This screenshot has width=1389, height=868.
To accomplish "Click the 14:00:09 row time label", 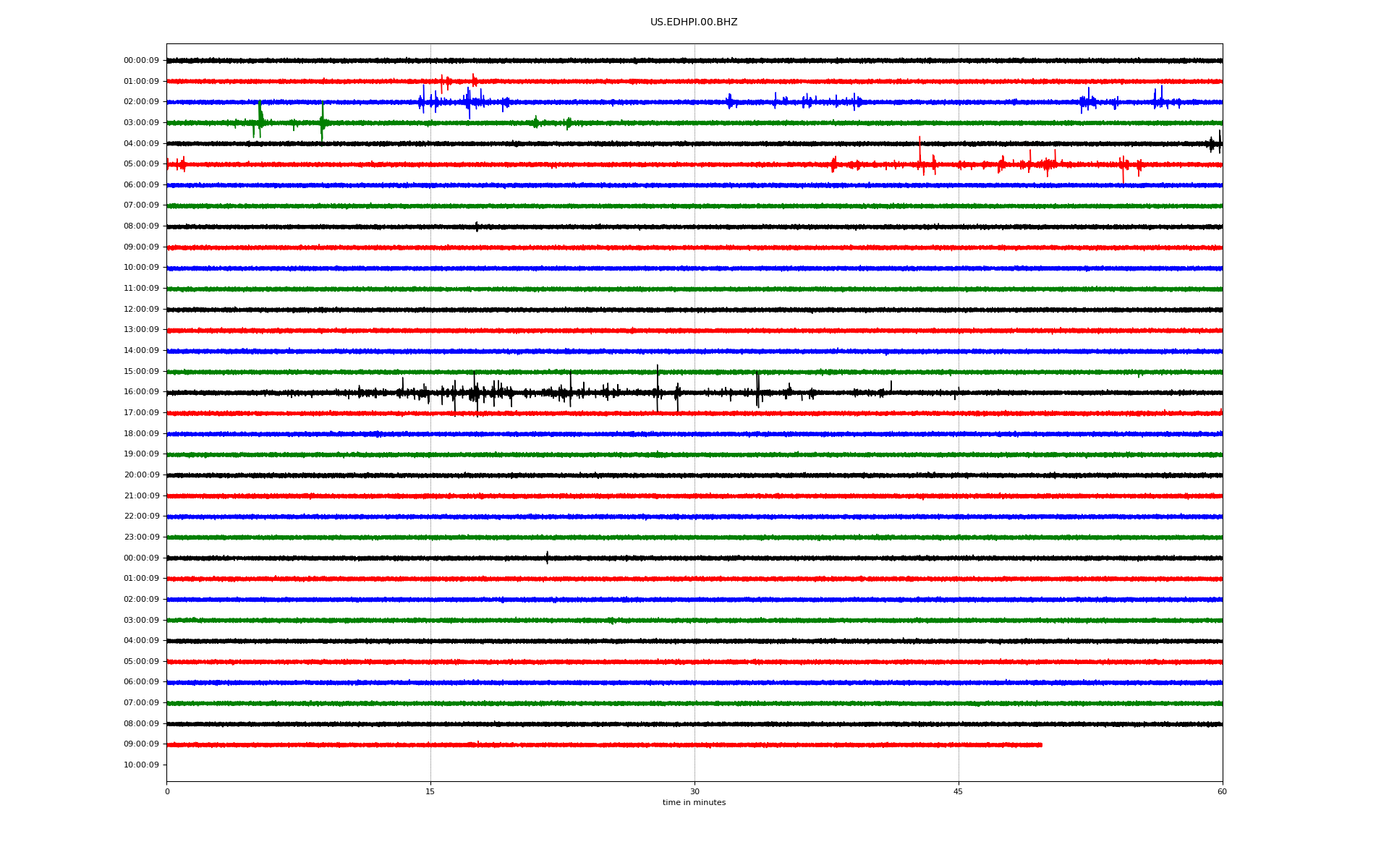I will [x=141, y=351].
